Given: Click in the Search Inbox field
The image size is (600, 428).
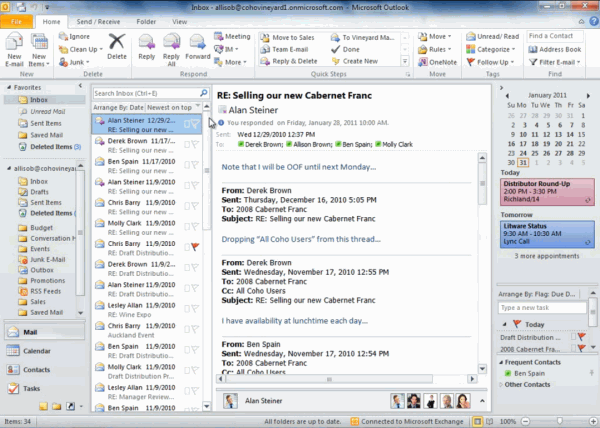Looking at the screenshot, I should (146, 93).
